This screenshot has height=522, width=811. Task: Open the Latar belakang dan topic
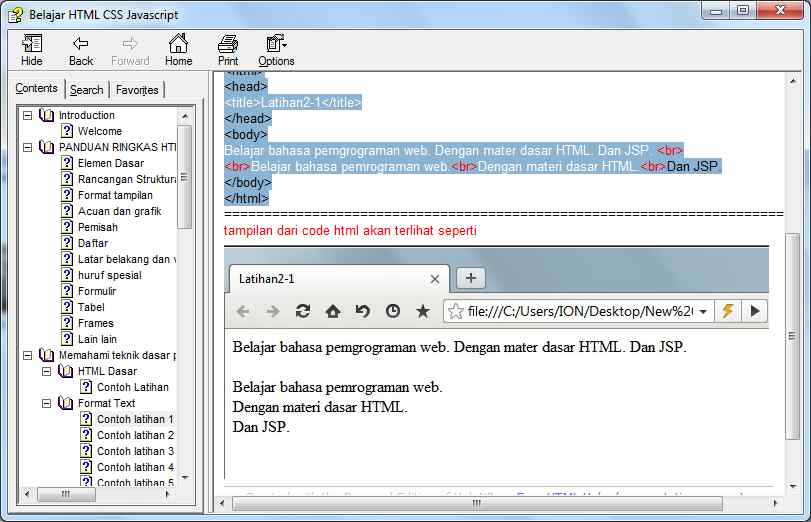pyautogui.click(x=127, y=260)
